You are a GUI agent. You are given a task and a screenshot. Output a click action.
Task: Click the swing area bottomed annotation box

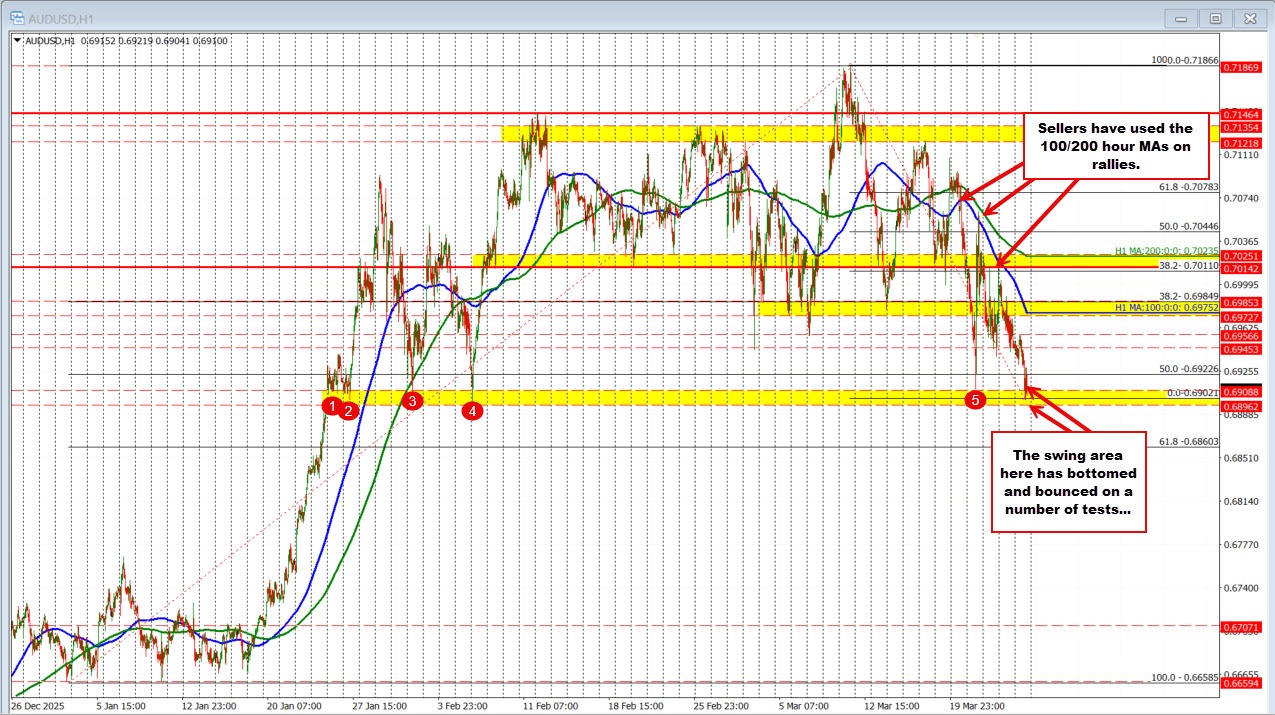pyautogui.click(x=1067, y=483)
